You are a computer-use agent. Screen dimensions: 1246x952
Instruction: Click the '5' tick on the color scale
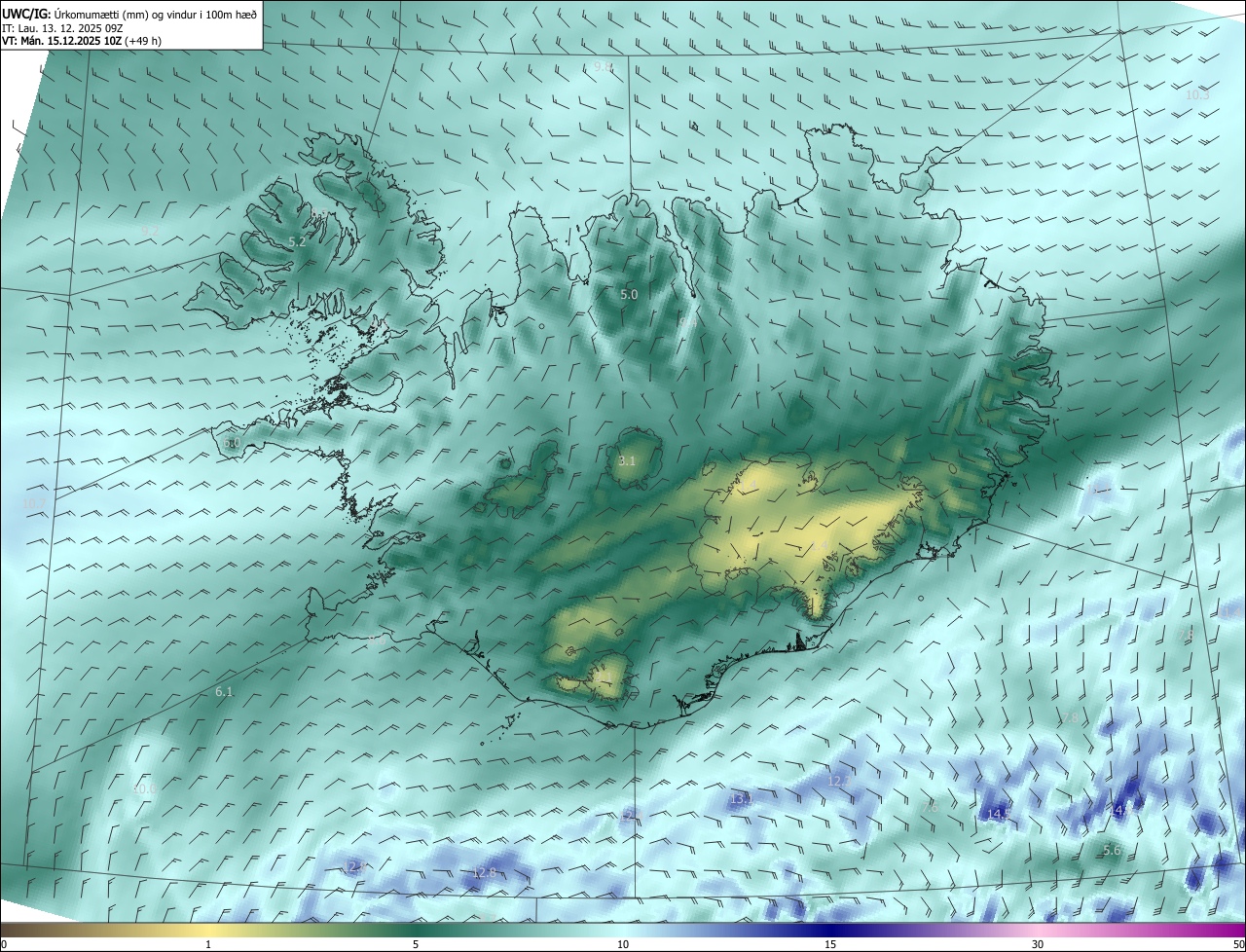tap(416, 944)
